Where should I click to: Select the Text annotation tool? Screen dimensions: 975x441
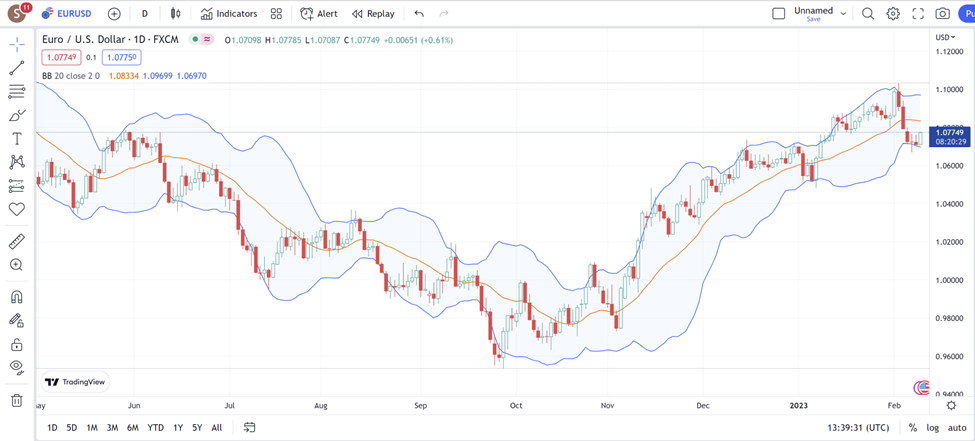[x=17, y=138]
